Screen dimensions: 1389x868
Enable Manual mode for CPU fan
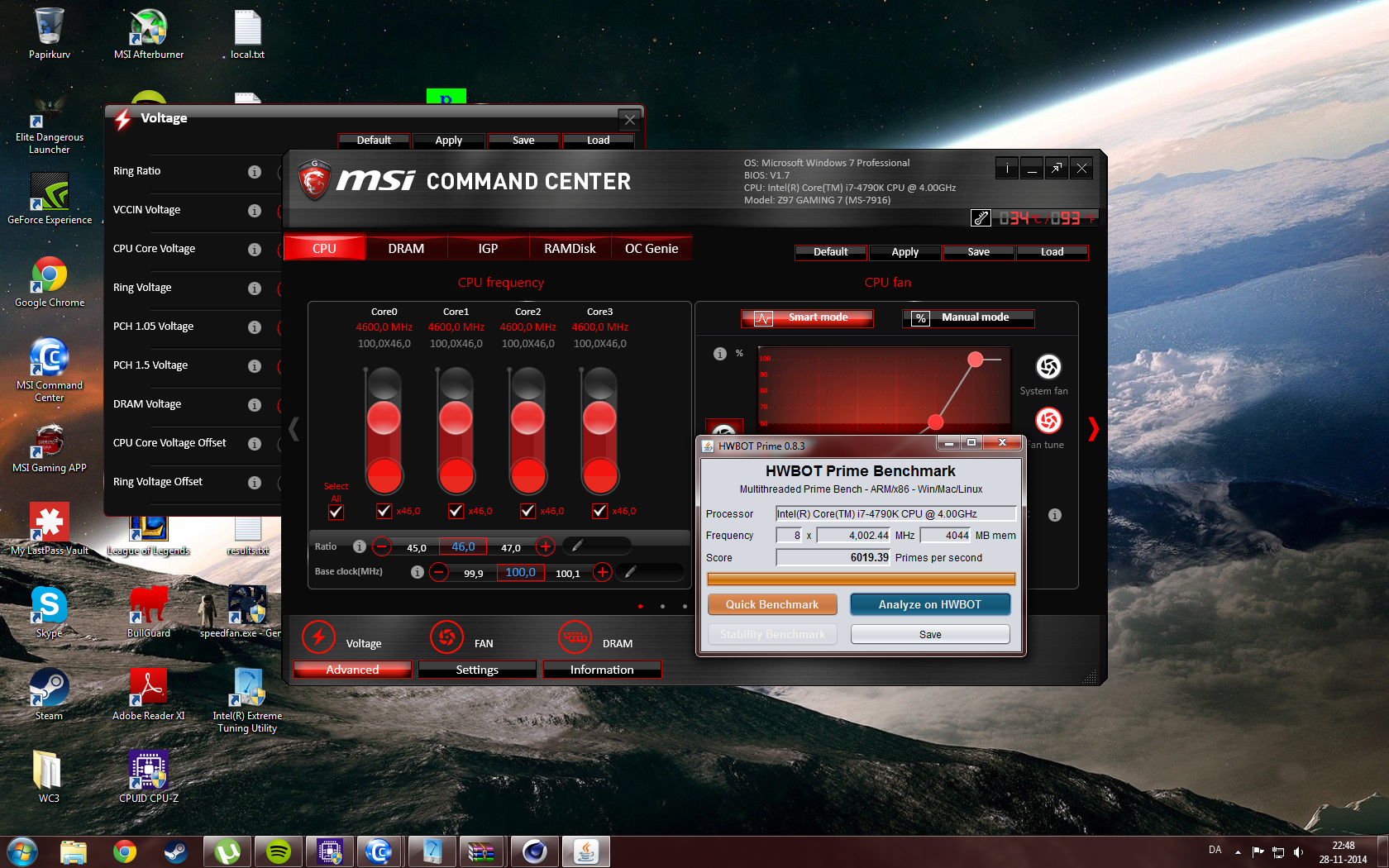coord(968,318)
